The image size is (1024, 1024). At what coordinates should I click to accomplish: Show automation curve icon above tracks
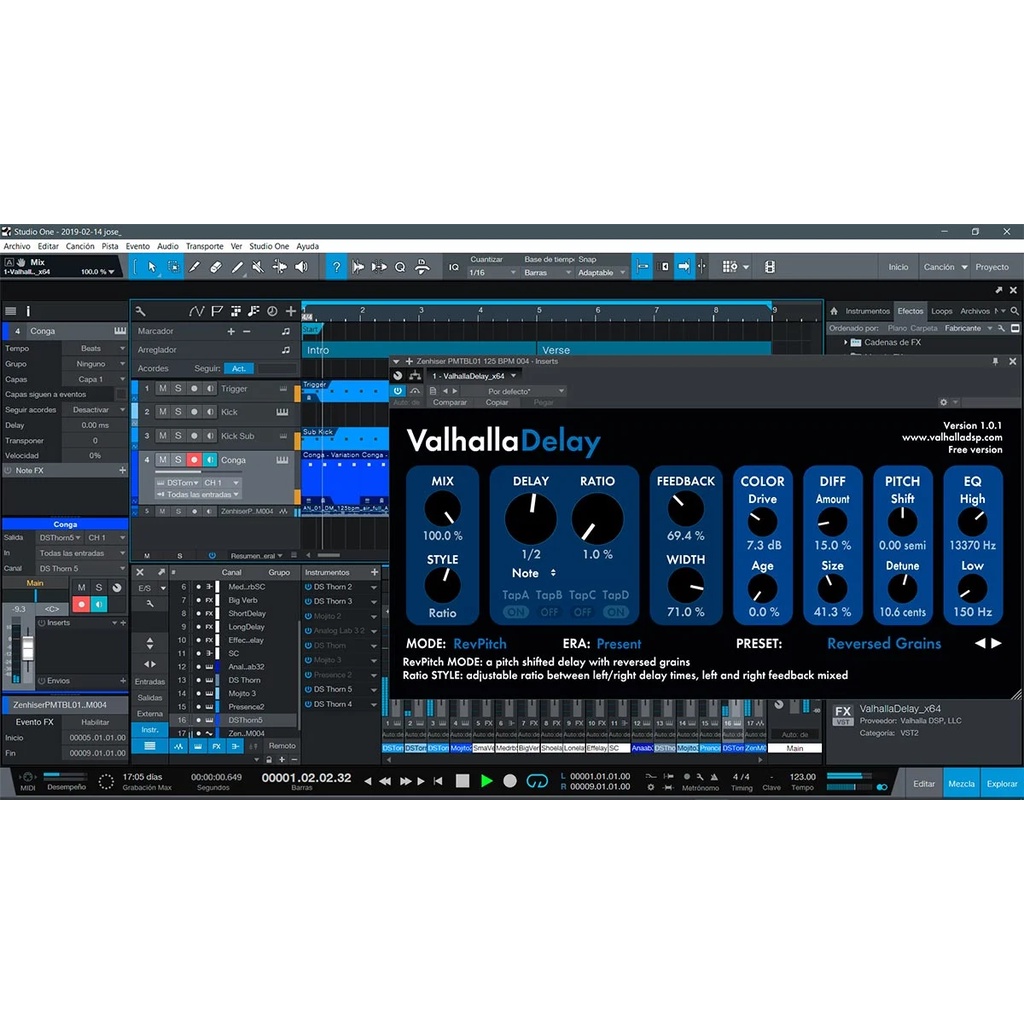pos(195,312)
